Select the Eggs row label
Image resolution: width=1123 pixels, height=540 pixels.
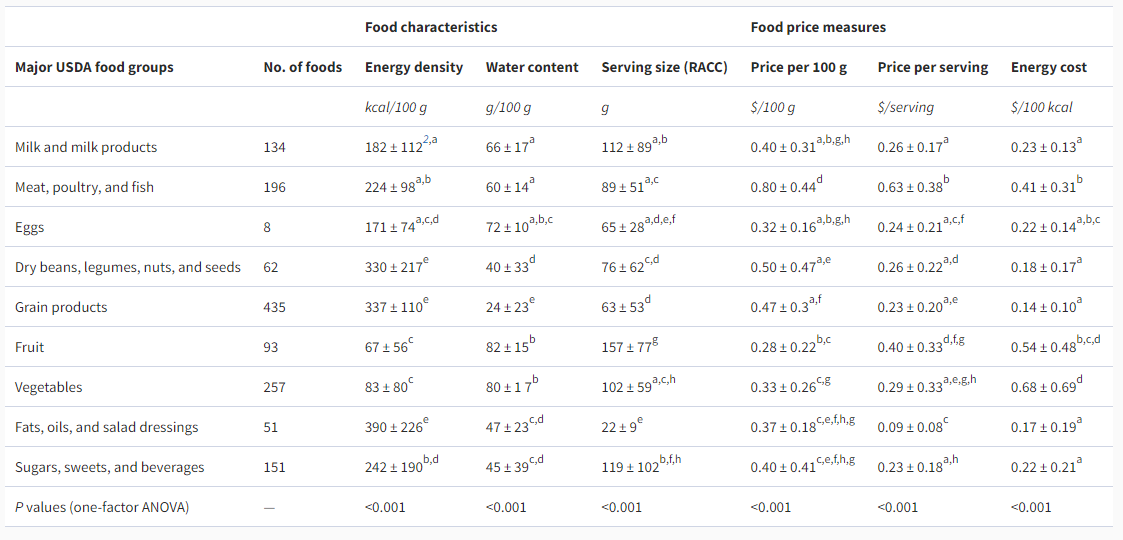pos(27,227)
